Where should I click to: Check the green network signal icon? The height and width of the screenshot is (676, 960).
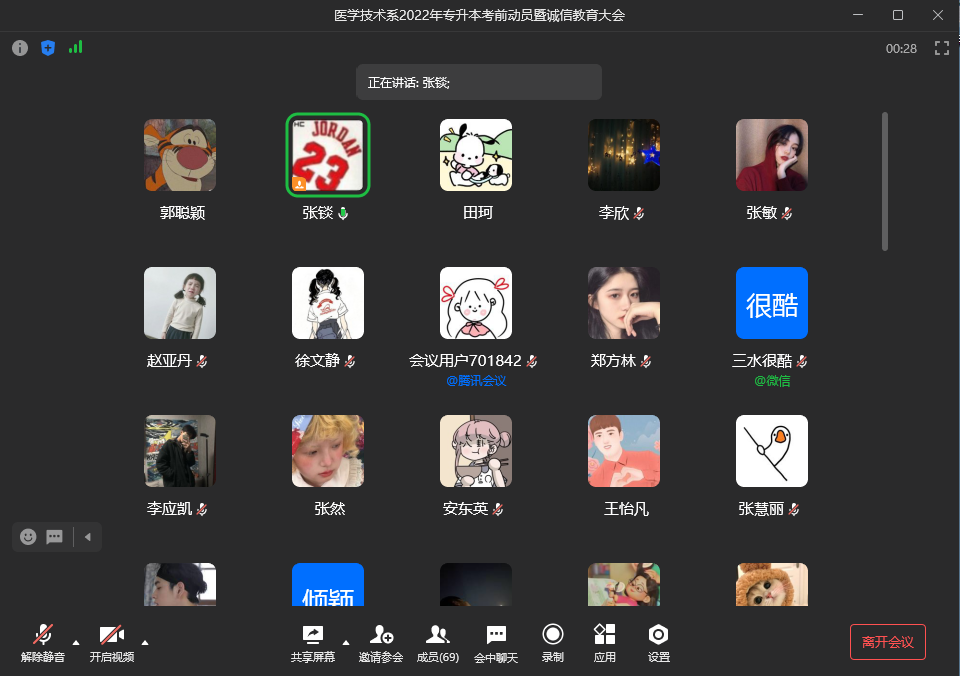pyautogui.click(x=75, y=47)
